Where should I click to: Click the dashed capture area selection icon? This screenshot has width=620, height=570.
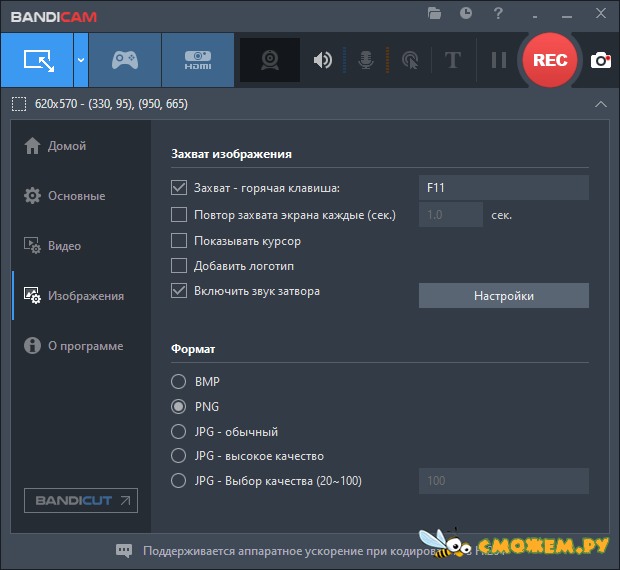(x=19, y=104)
